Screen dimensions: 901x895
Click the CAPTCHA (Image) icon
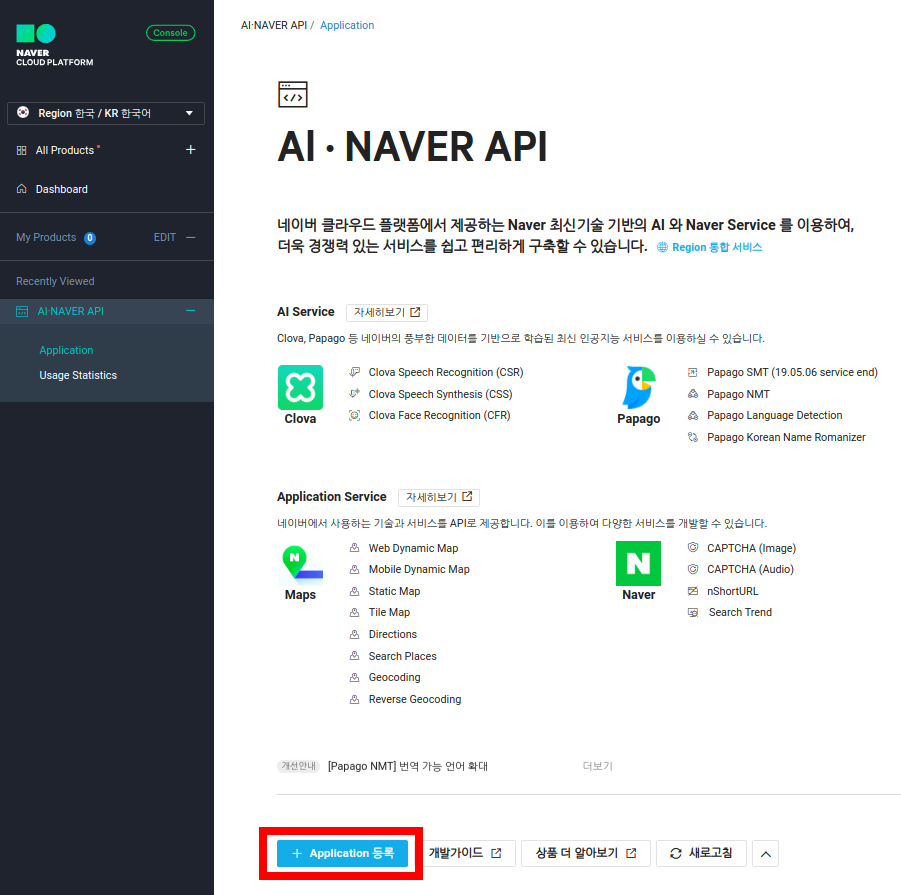coord(693,547)
